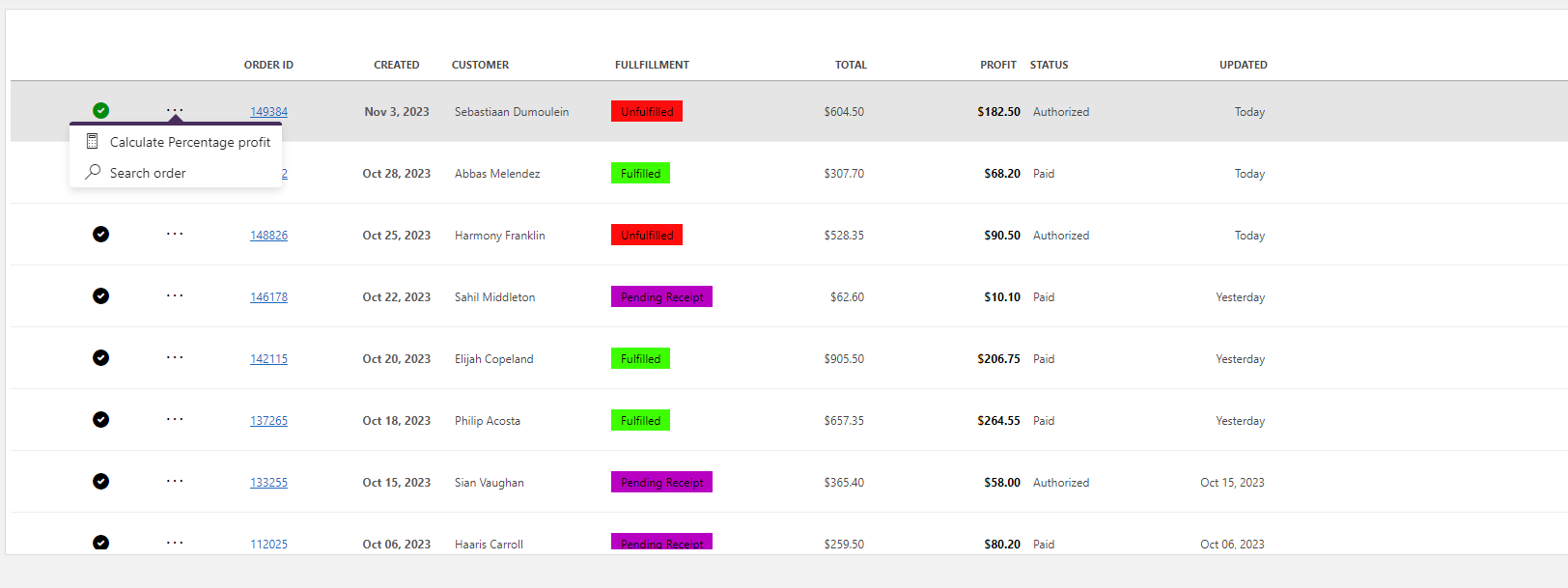Open order 149384 link
Image resolution: width=1568 pixels, height=588 pixels.
[268, 112]
